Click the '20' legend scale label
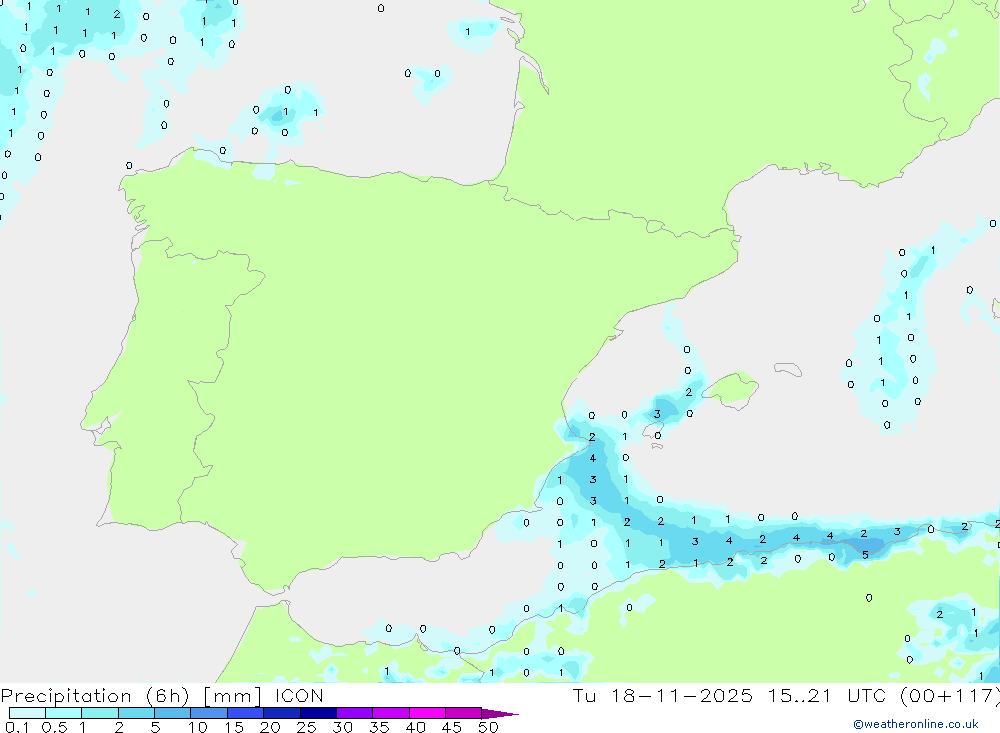 tap(270, 727)
